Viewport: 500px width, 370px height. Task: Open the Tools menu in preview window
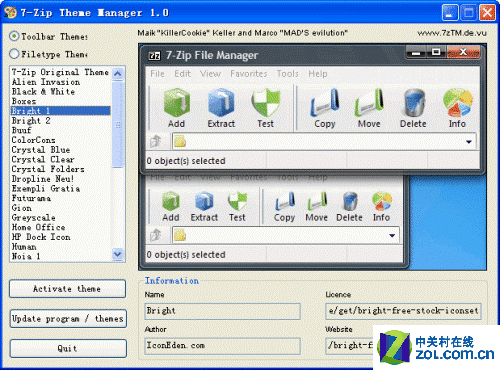[288, 74]
